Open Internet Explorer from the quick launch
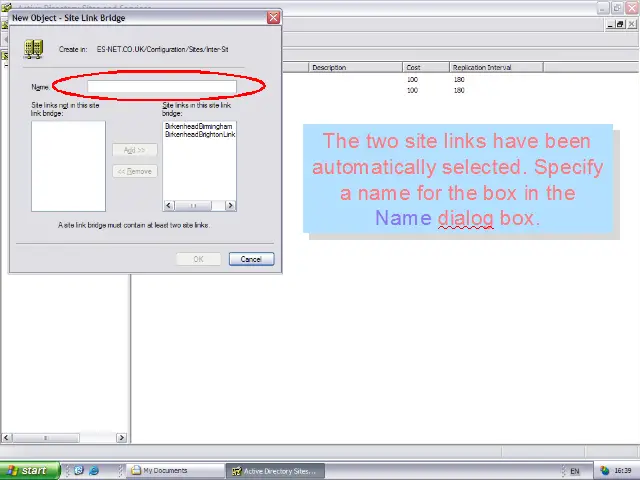Screen dimensions: 640x480 point(94,470)
